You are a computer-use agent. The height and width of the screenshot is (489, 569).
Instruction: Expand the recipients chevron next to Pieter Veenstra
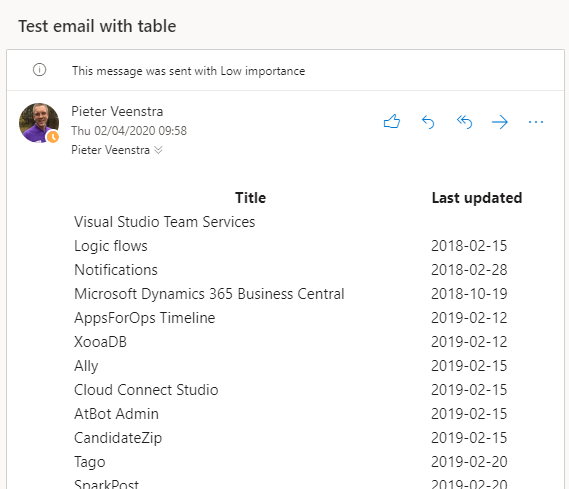[158, 150]
